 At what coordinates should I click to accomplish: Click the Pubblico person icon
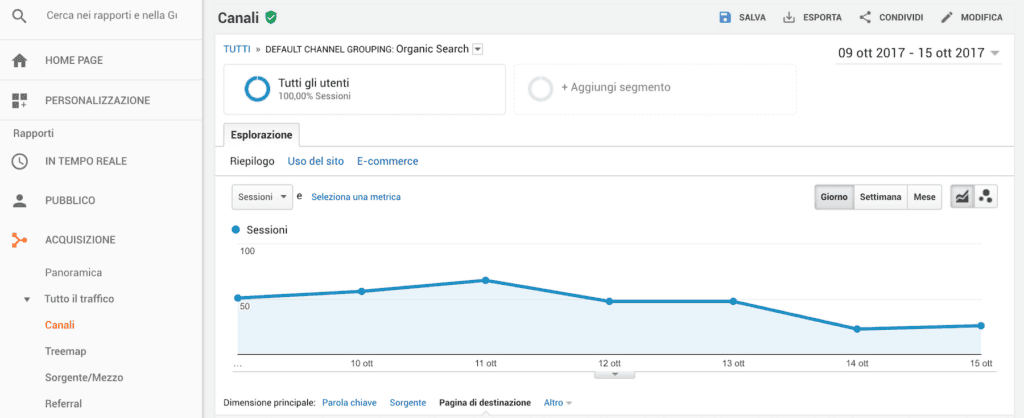point(20,201)
